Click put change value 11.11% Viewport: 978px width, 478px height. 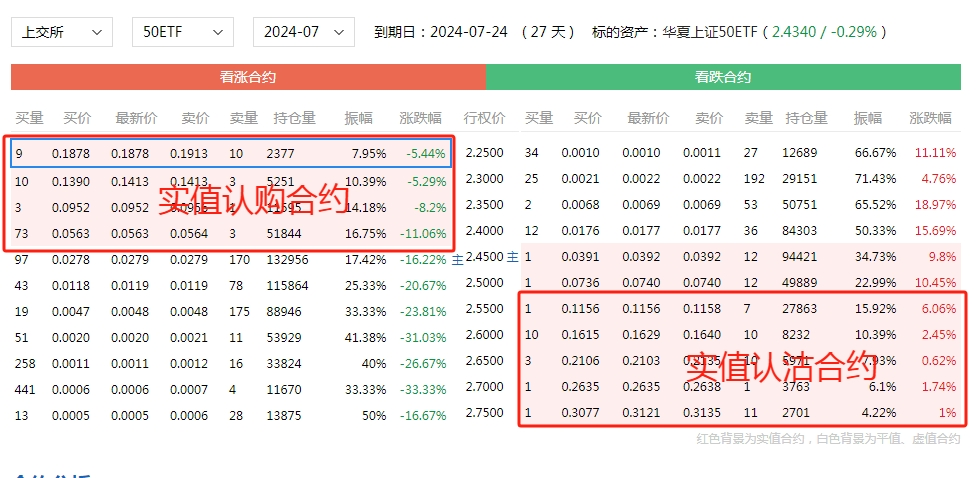[x=935, y=153]
